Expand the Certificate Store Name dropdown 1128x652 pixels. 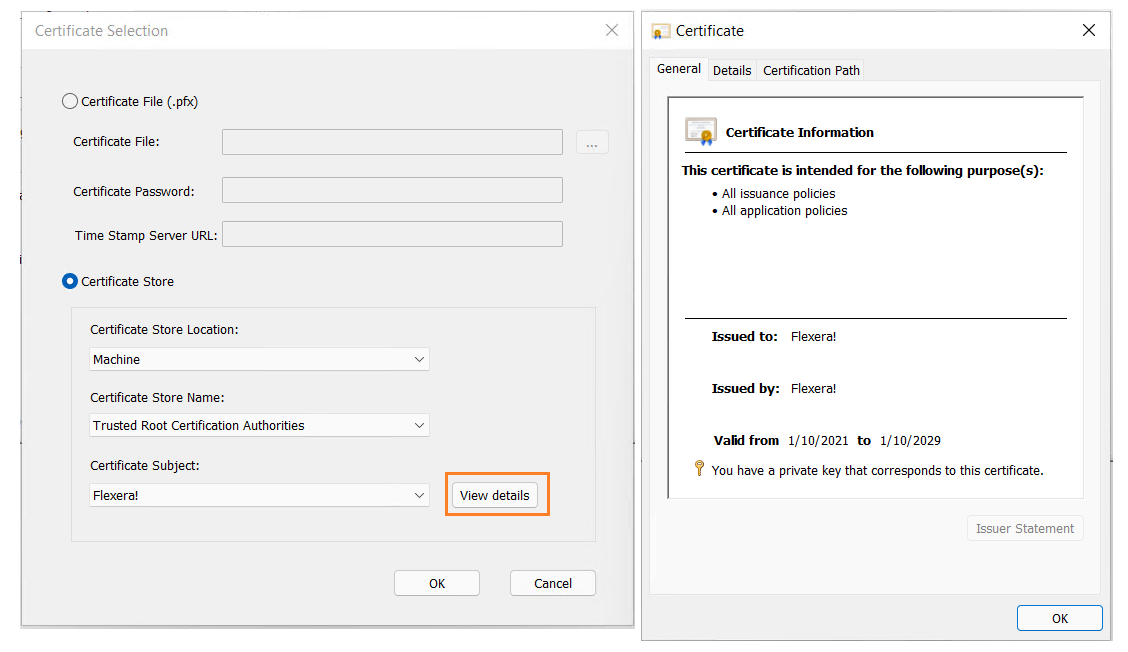click(259, 425)
